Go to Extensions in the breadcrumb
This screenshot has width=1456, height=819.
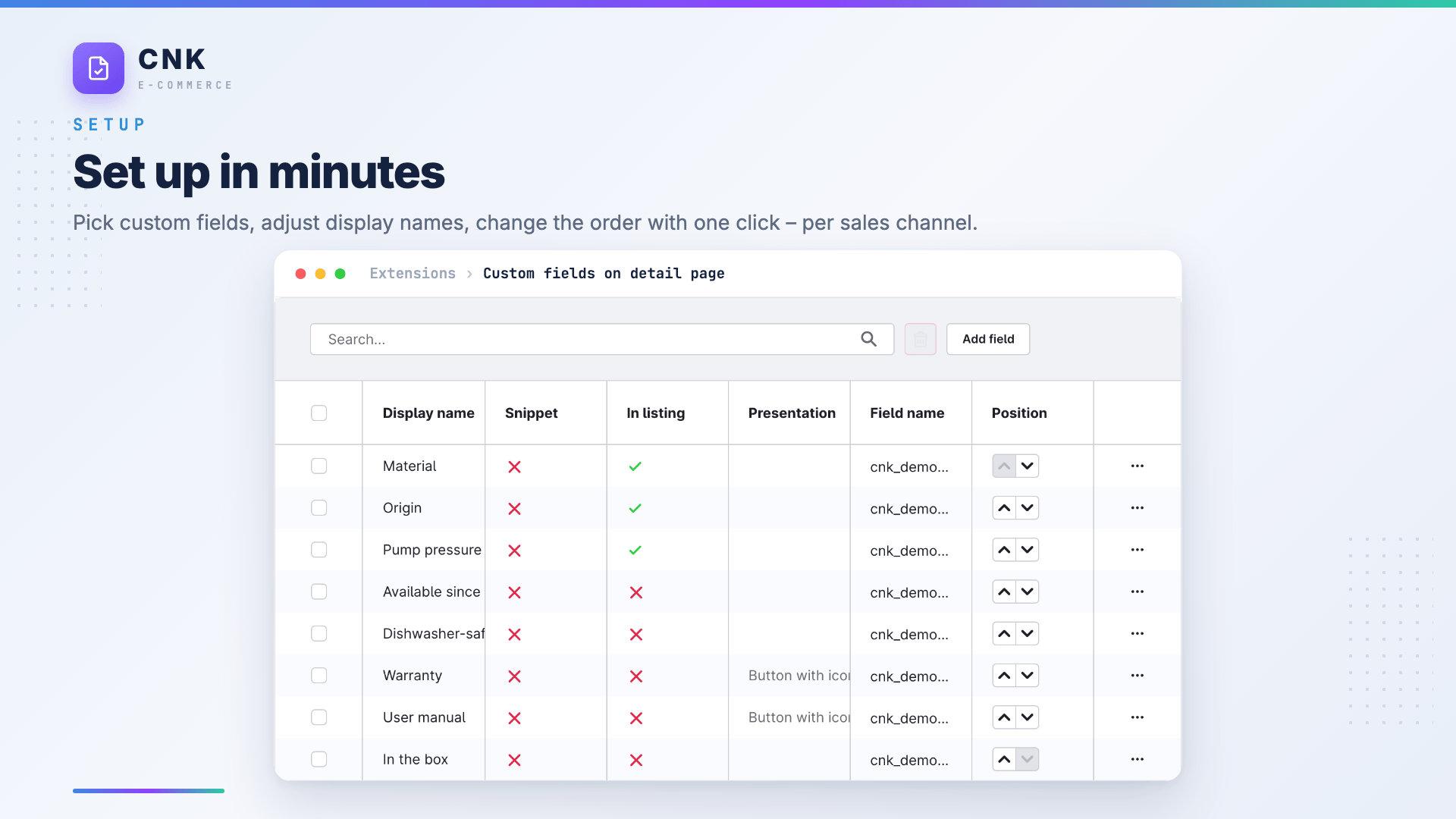(x=413, y=273)
